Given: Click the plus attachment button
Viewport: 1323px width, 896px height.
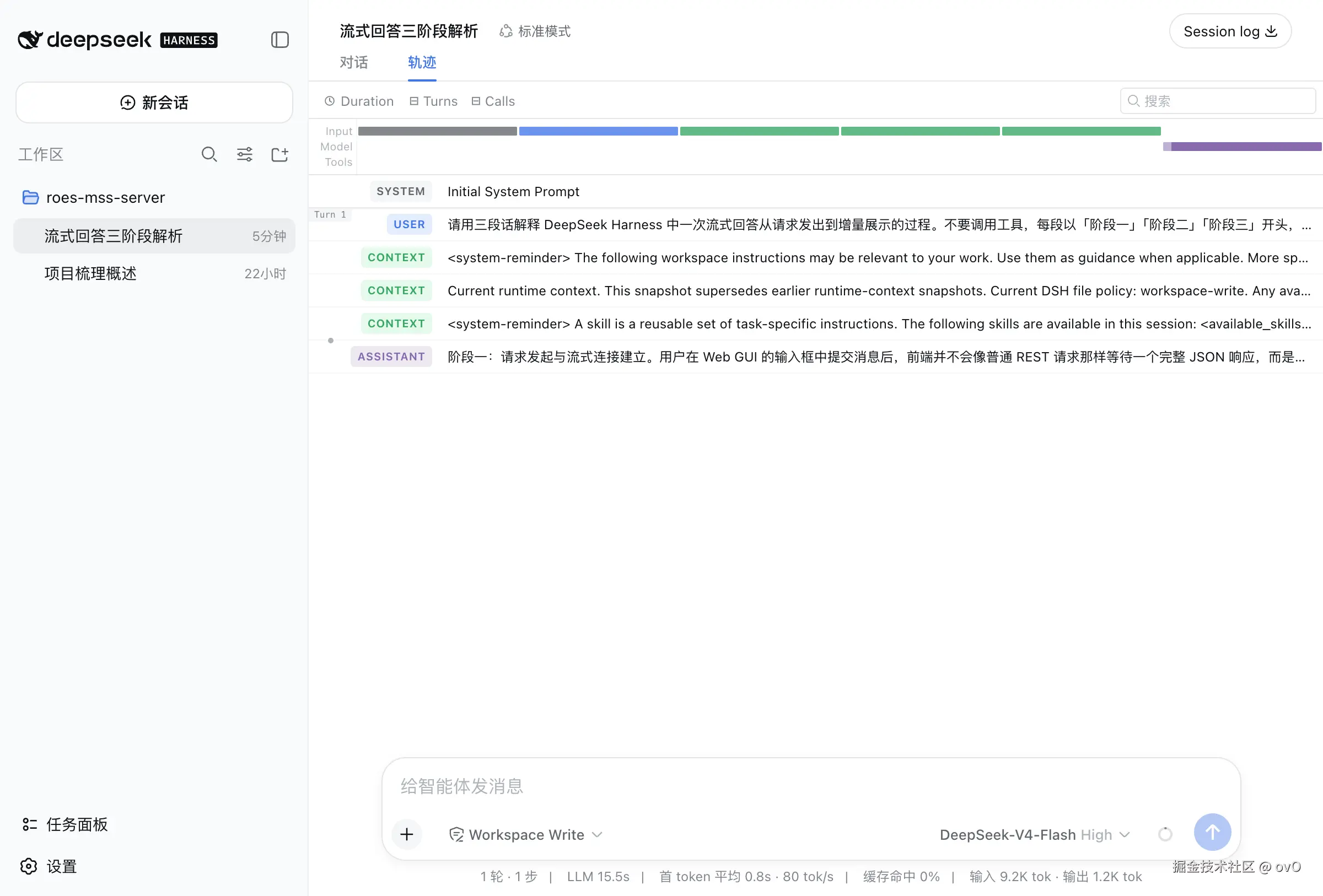Looking at the screenshot, I should tap(406, 834).
